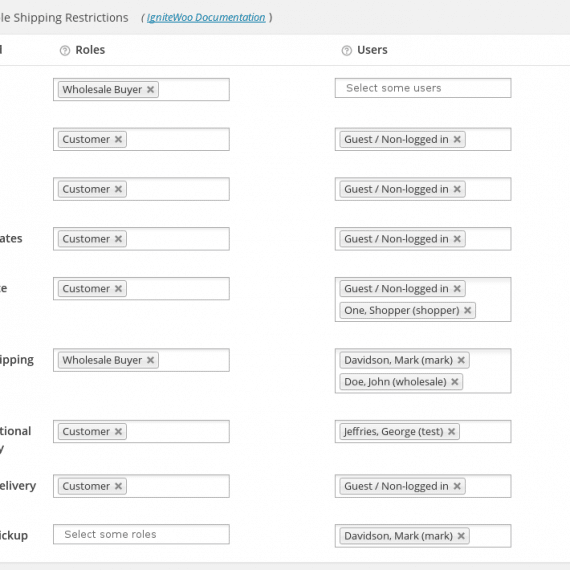The image size is (570, 570).
Task: Remove Davidson, Mark tag above Doe, John
Action: tap(461, 360)
